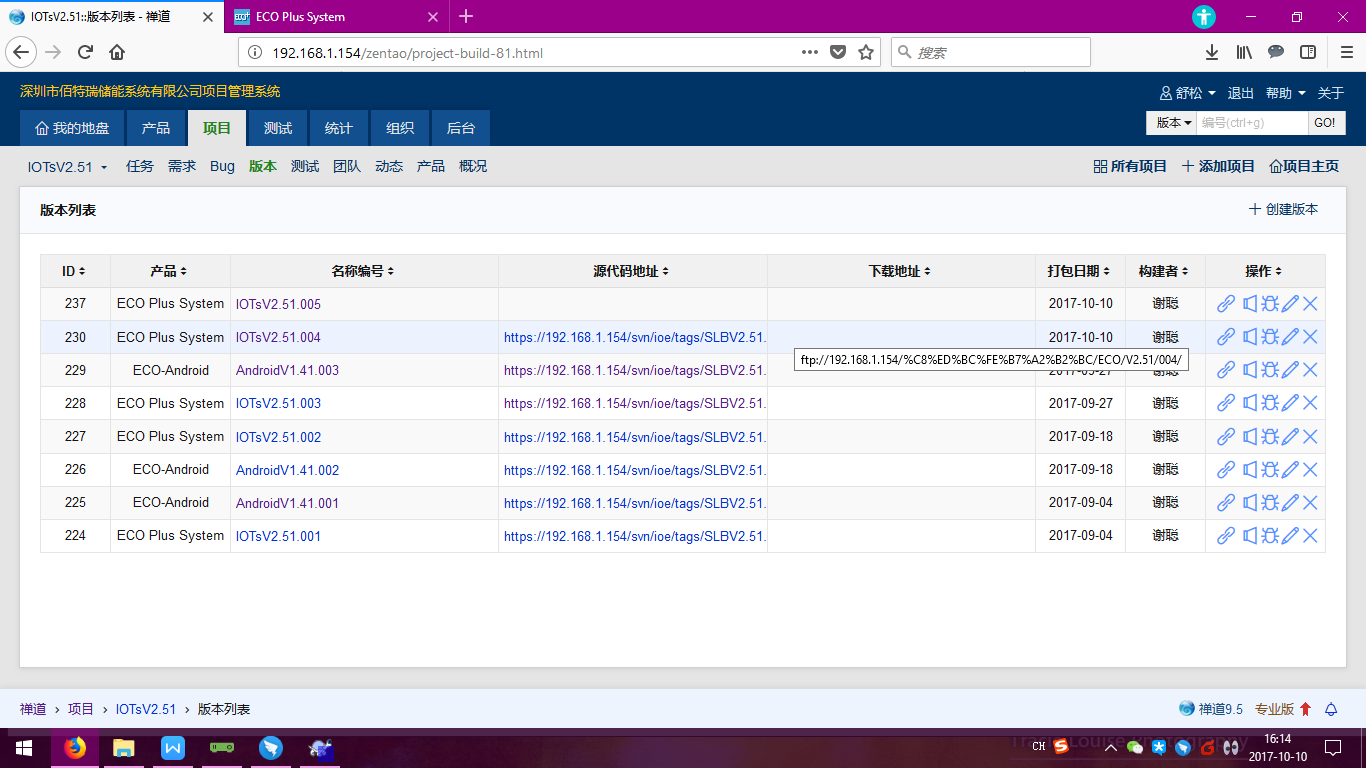Click the 创建版本 create build button
Viewport: 1366px width, 768px height.
1283,209
